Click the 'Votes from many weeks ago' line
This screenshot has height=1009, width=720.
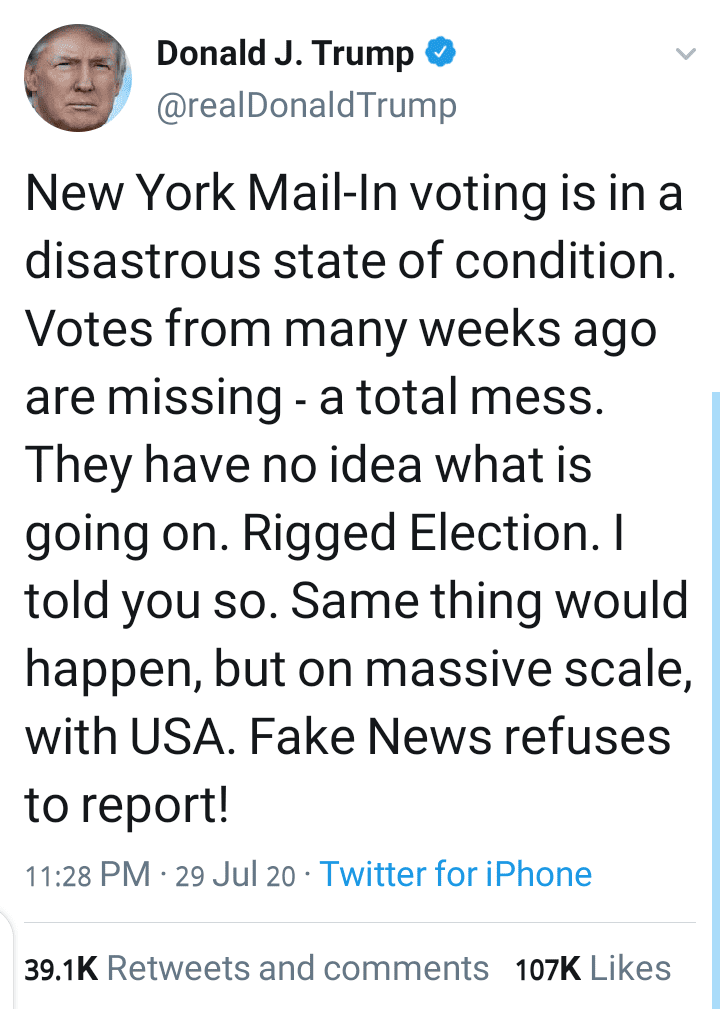coord(341,329)
